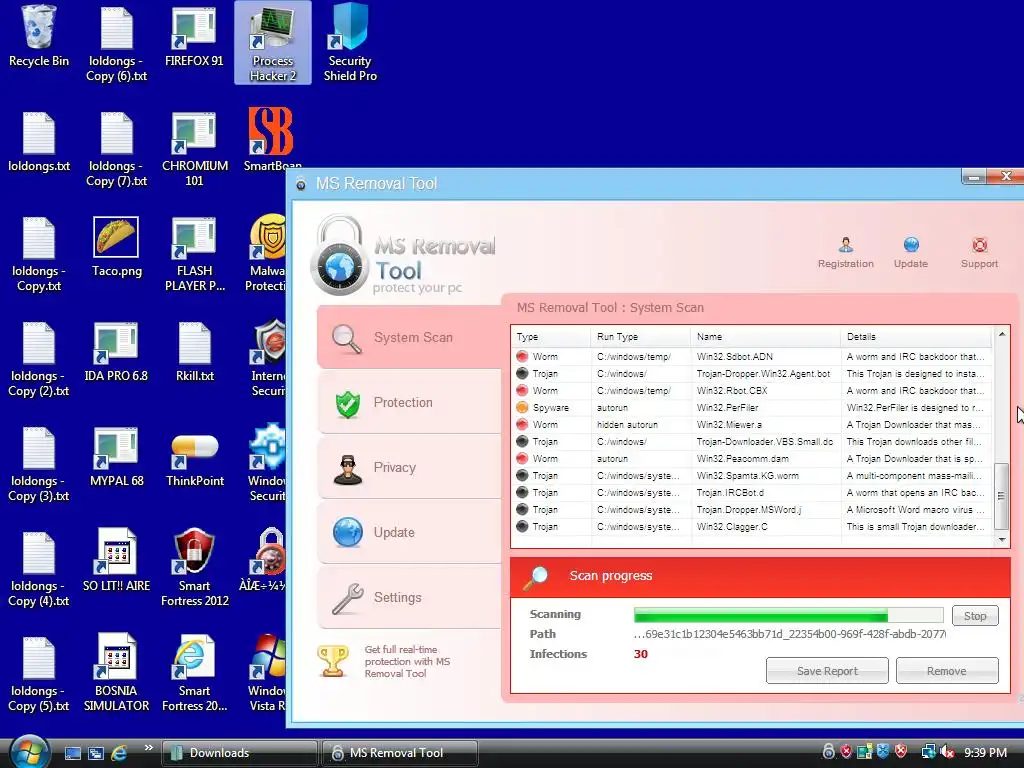
Task: Click the muted volume tray icon
Action: tap(947, 752)
